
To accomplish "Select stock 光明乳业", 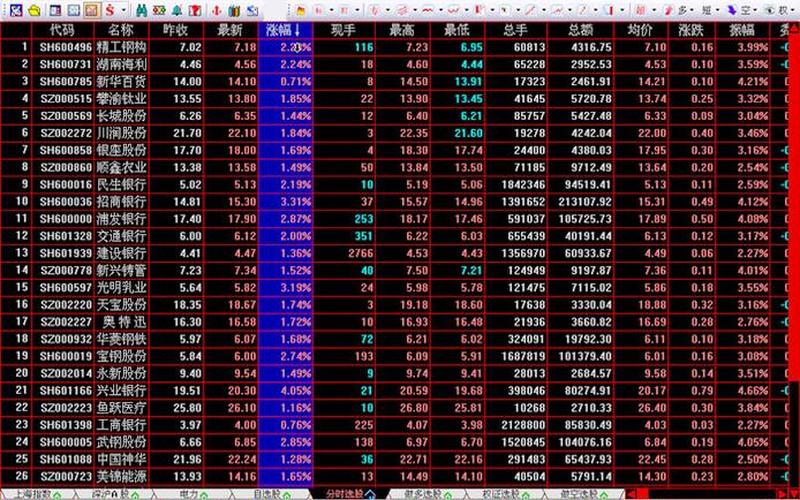I will click(121, 288).
